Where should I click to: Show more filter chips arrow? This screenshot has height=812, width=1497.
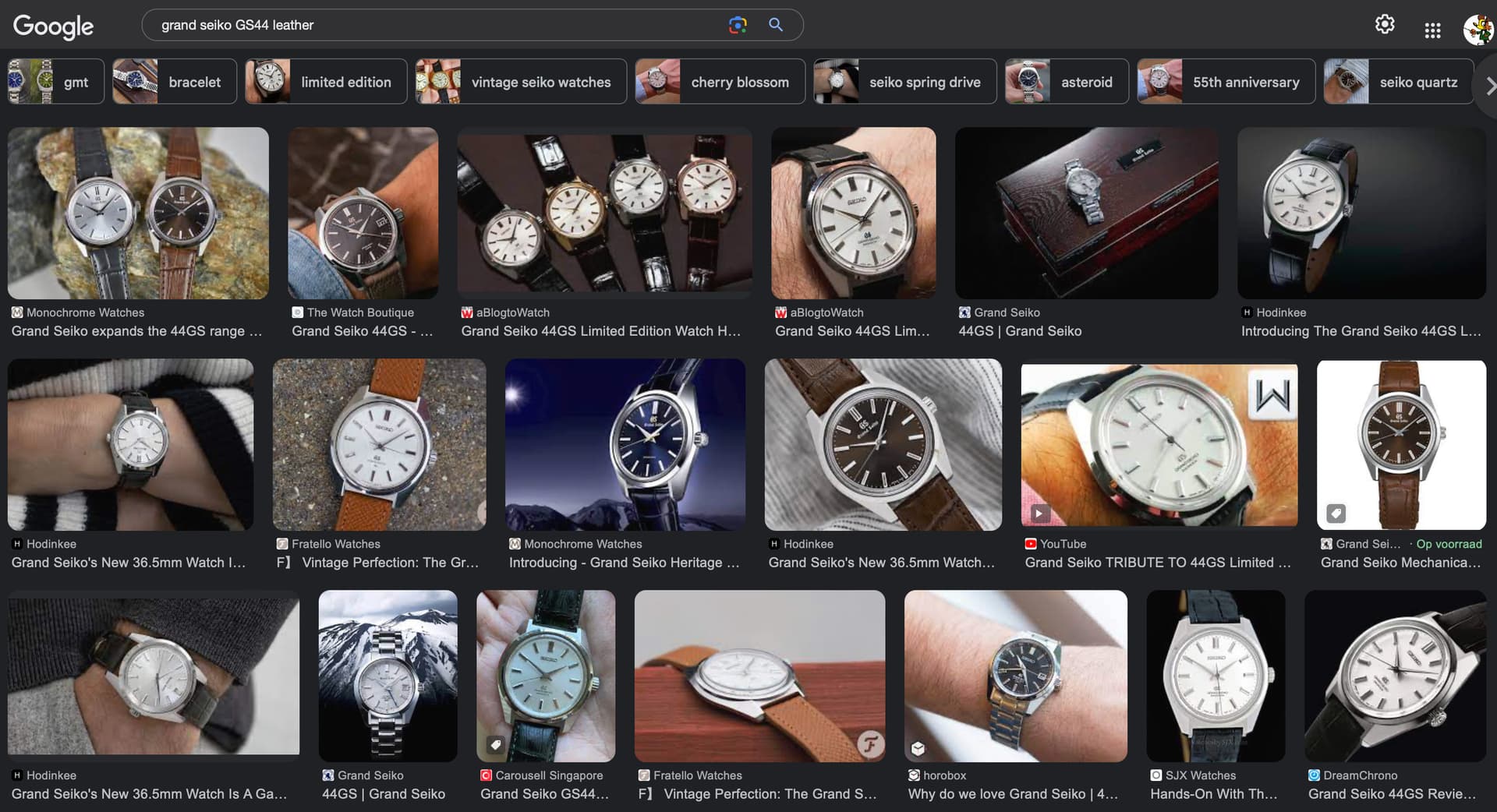coord(1489,86)
